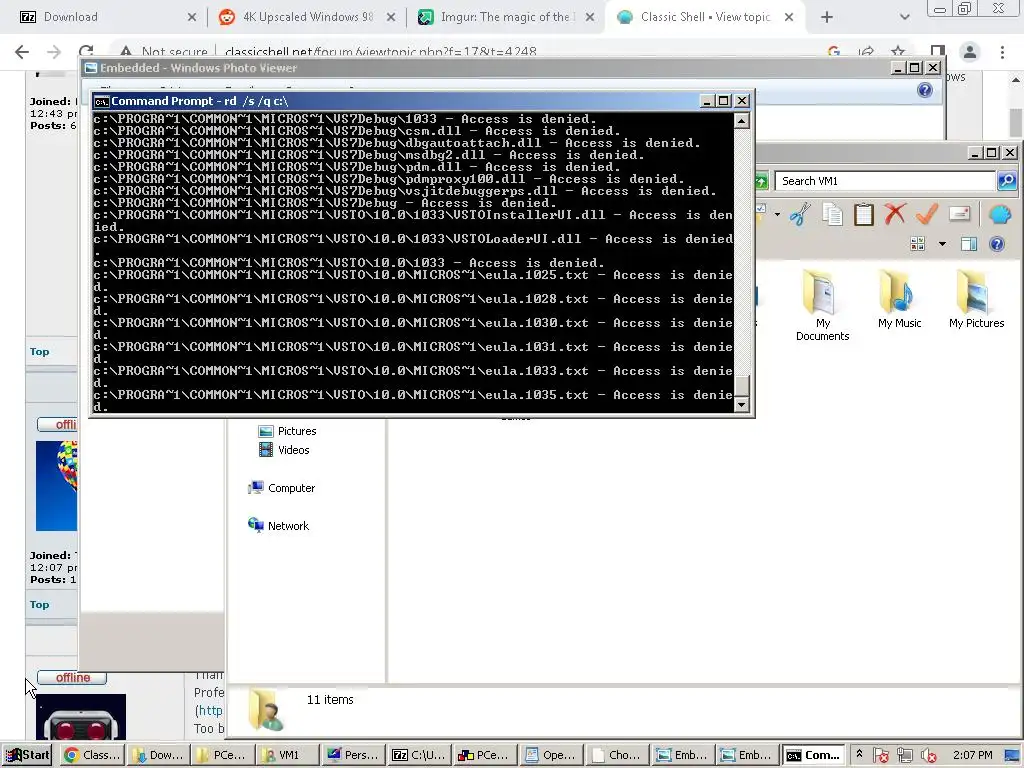Click the muted volume tray icon
The width and height of the screenshot is (1024, 768).
point(928,755)
